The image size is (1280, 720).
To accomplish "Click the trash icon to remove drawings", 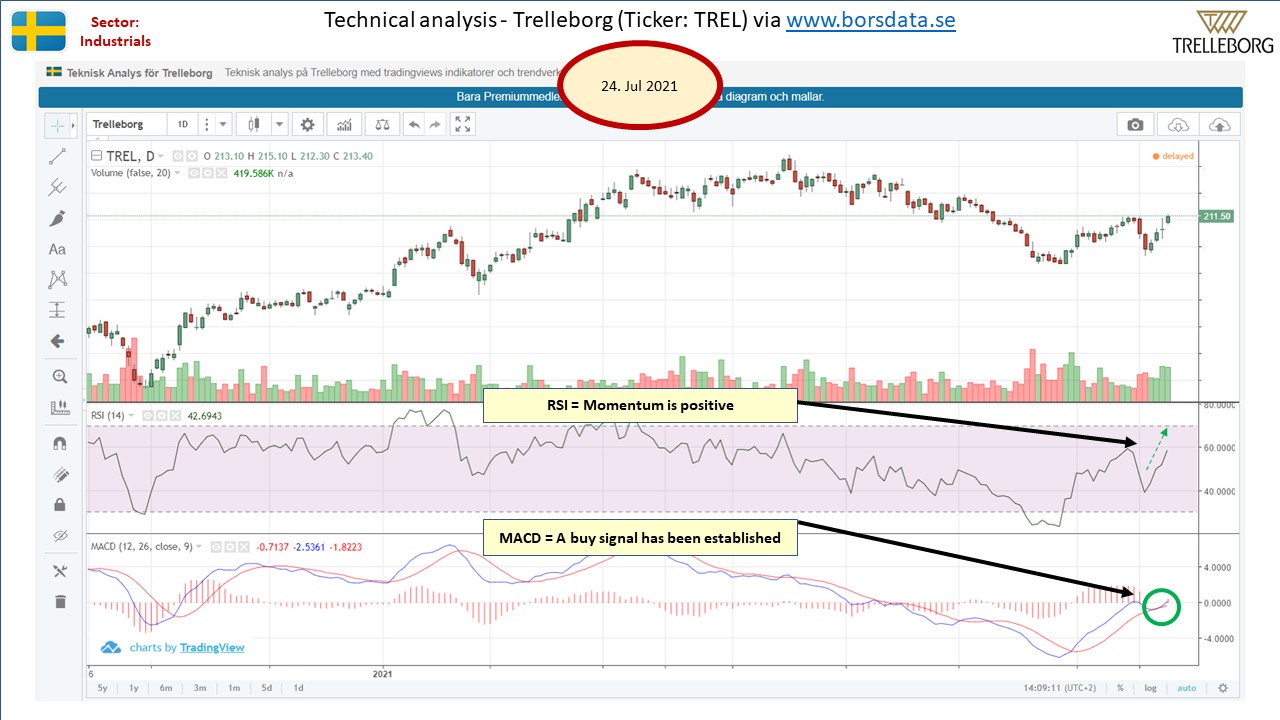I will click(x=59, y=601).
